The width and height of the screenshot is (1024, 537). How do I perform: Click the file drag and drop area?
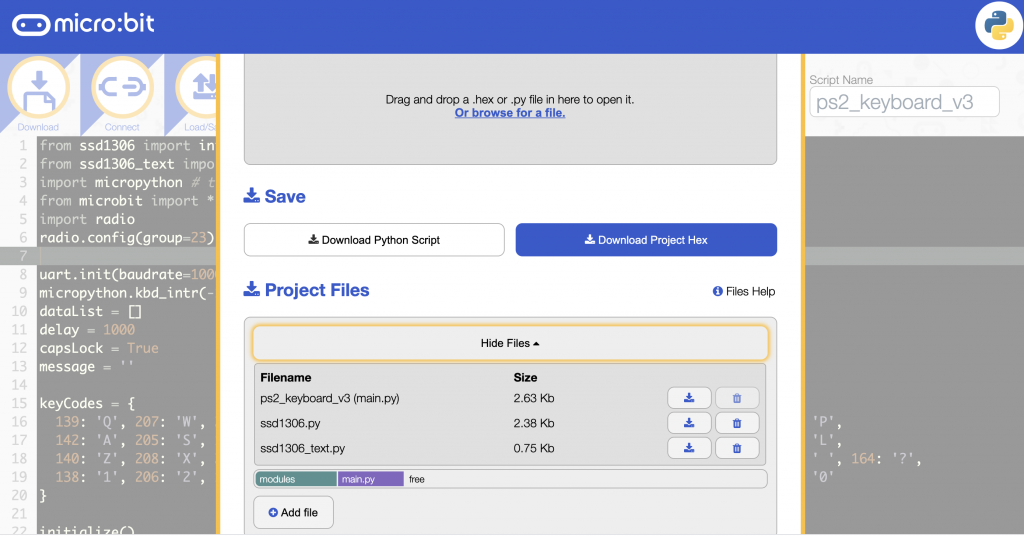pos(510,108)
